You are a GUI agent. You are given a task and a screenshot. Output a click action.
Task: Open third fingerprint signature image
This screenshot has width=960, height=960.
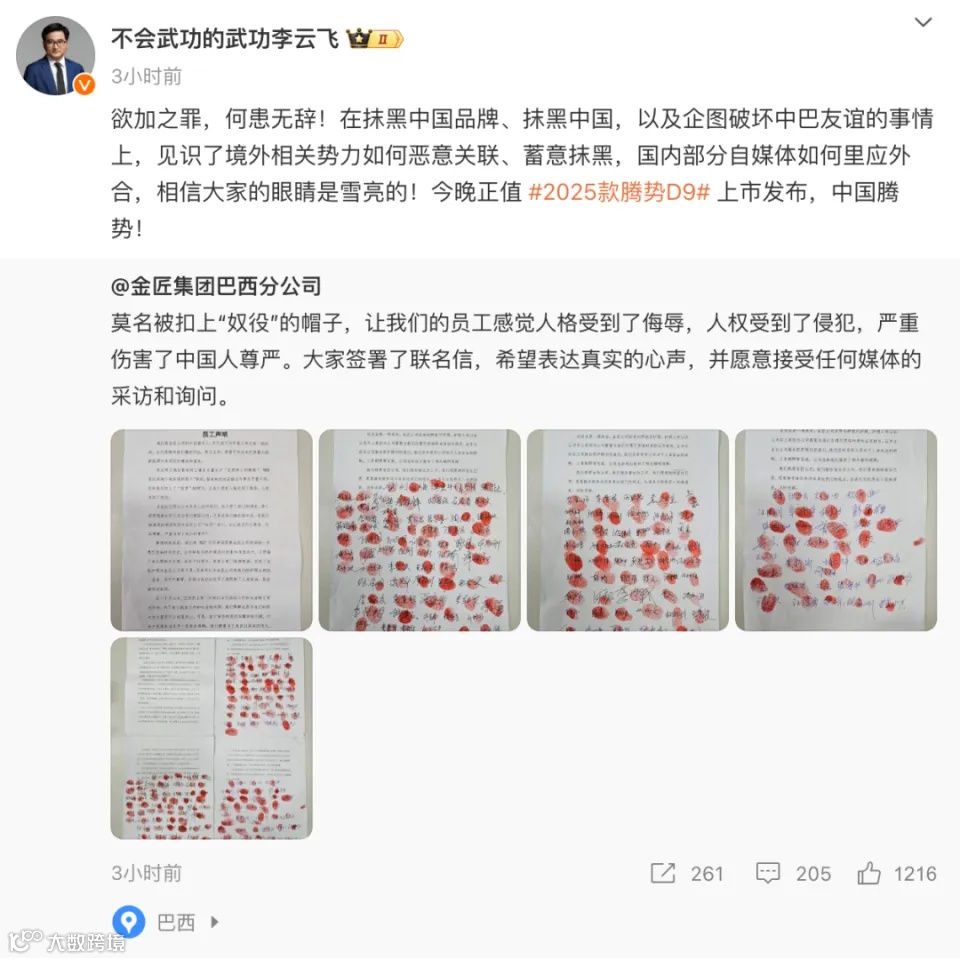click(628, 530)
